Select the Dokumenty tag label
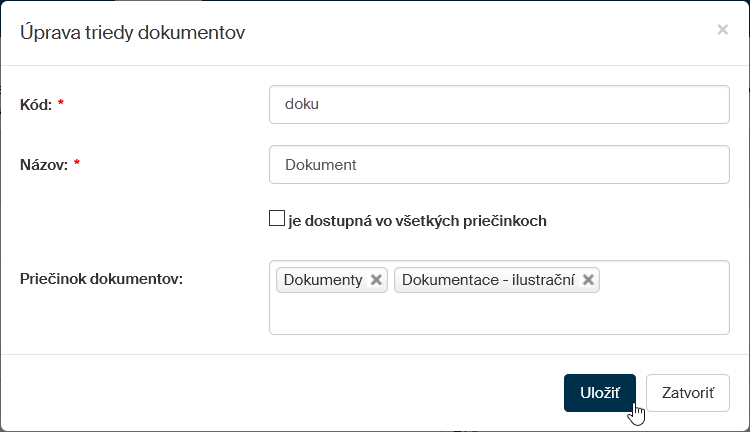Image resolution: width=750 pixels, height=432 pixels. click(x=323, y=281)
